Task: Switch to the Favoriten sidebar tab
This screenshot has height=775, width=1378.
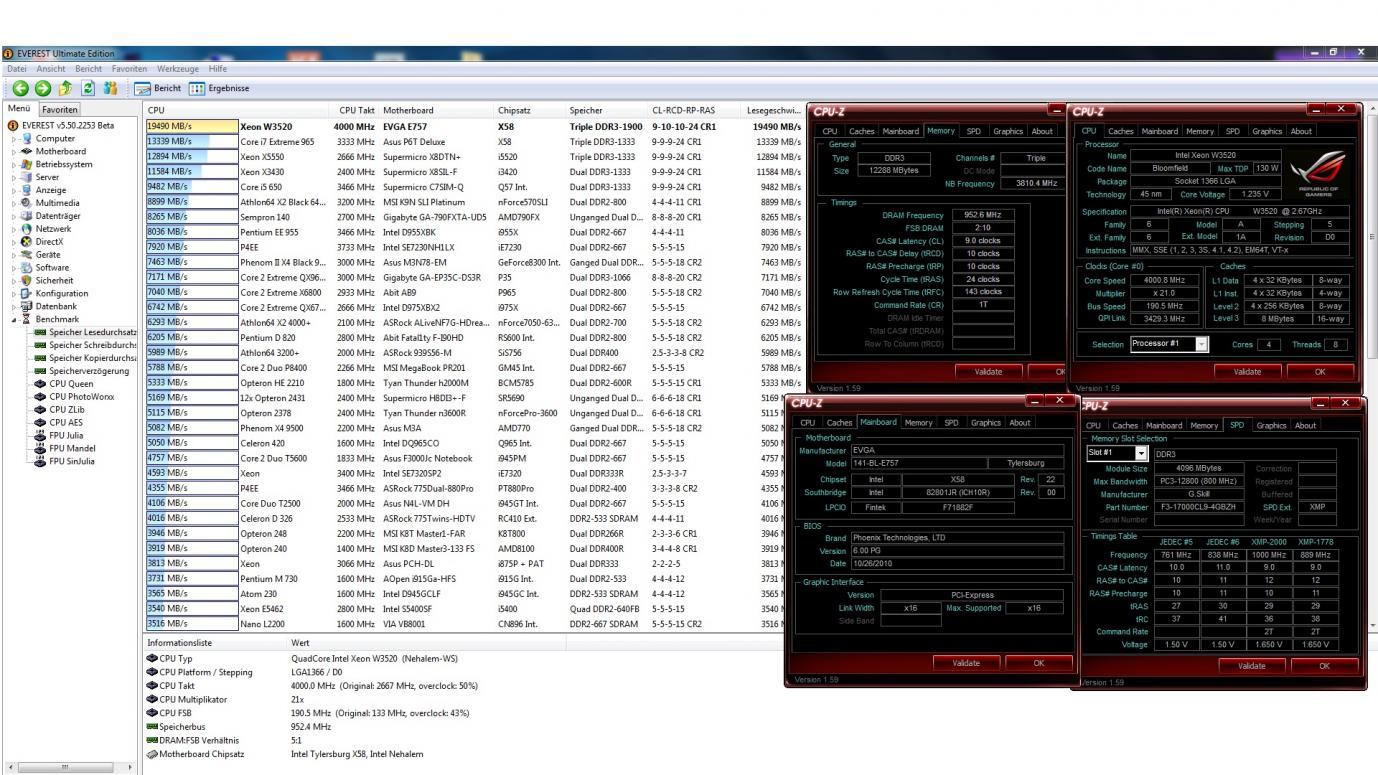Action: (60, 108)
